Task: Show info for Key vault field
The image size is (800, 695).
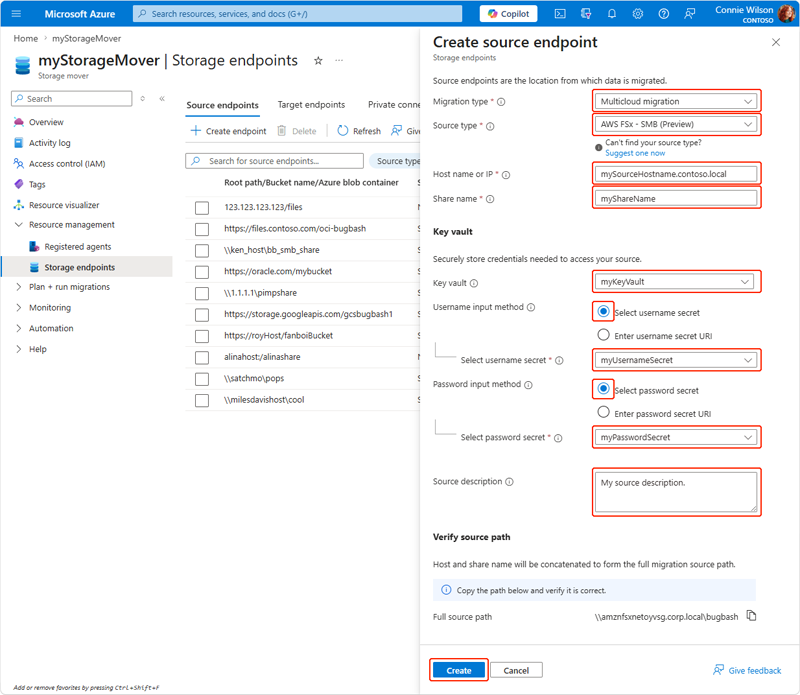Action: pyautogui.click(x=474, y=283)
